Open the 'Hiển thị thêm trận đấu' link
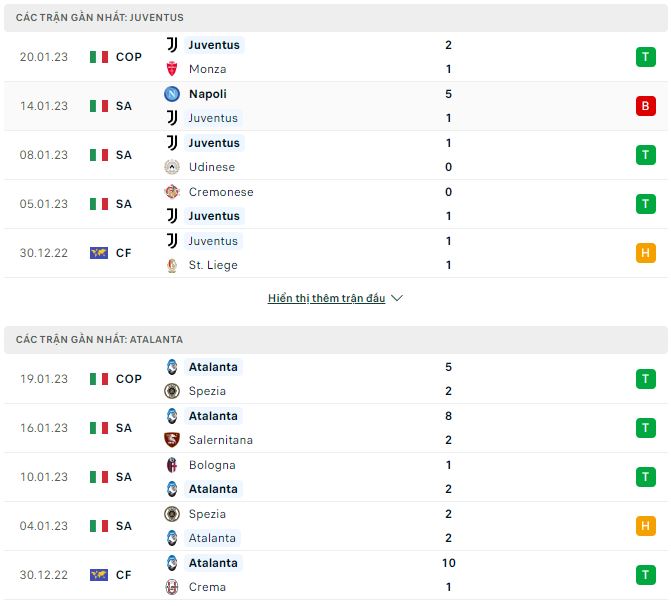Screen dimensions: 671x606 click(x=326, y=298)
